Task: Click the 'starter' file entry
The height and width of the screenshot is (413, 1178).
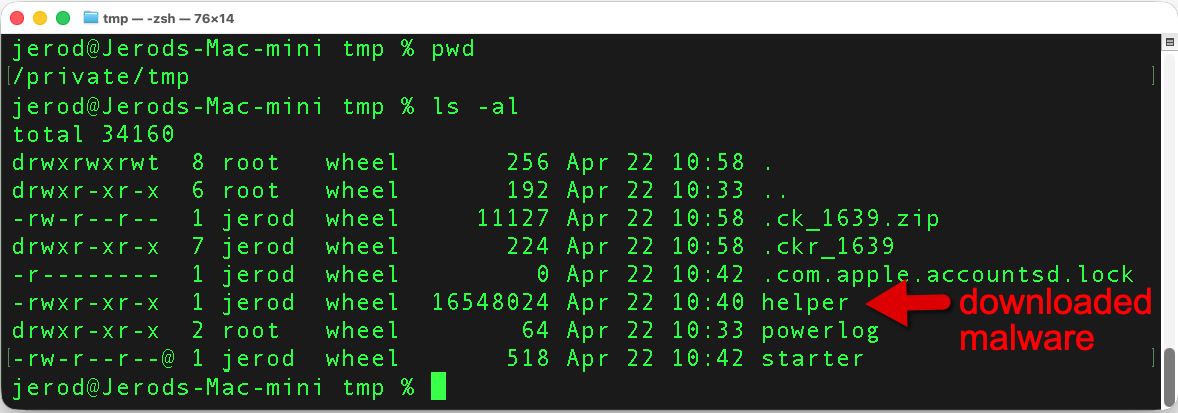Action: point(811,358)
